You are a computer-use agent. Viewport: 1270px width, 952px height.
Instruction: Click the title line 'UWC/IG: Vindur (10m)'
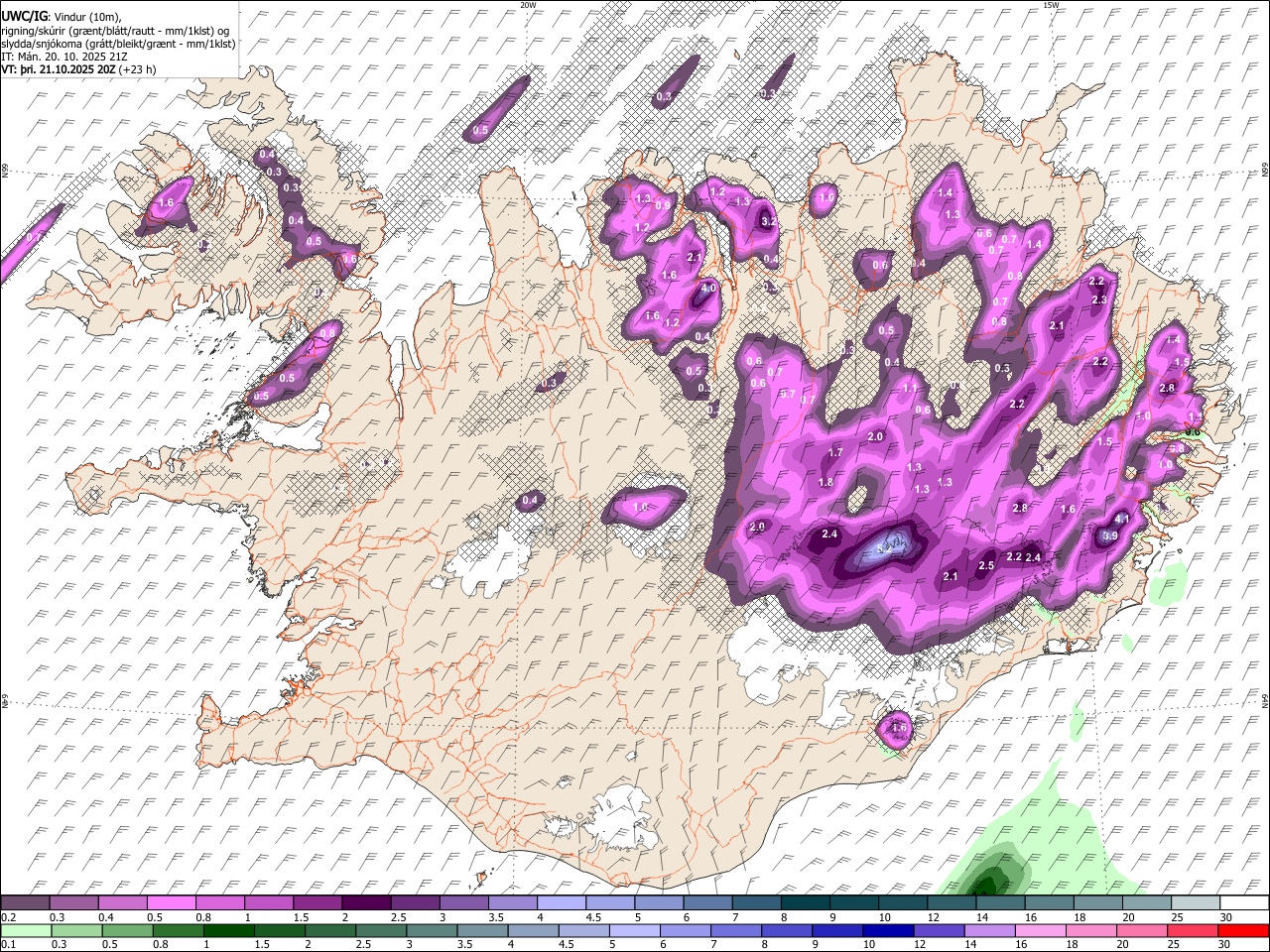click(62, 17)
